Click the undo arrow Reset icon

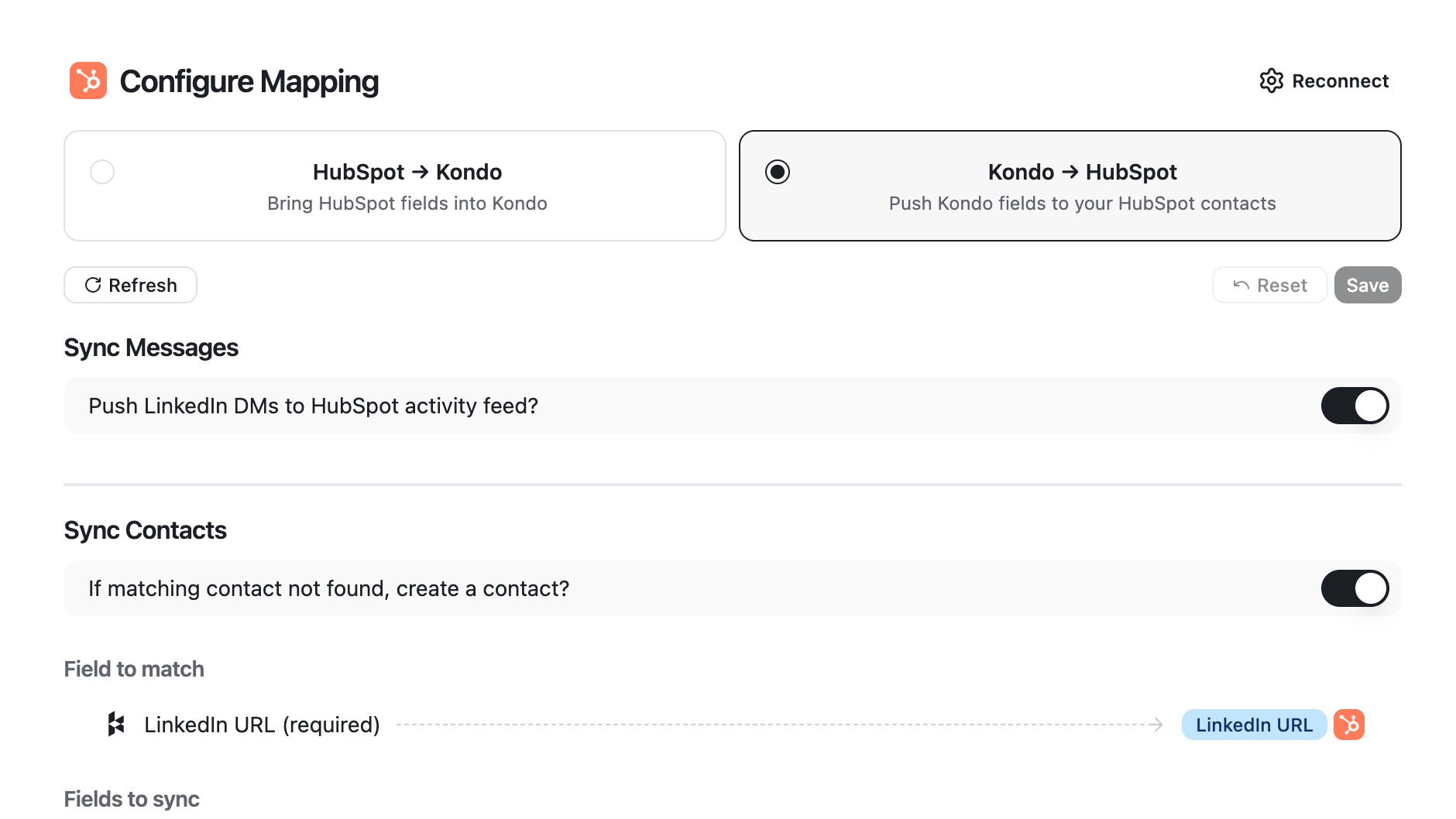tap(1241, 285)
